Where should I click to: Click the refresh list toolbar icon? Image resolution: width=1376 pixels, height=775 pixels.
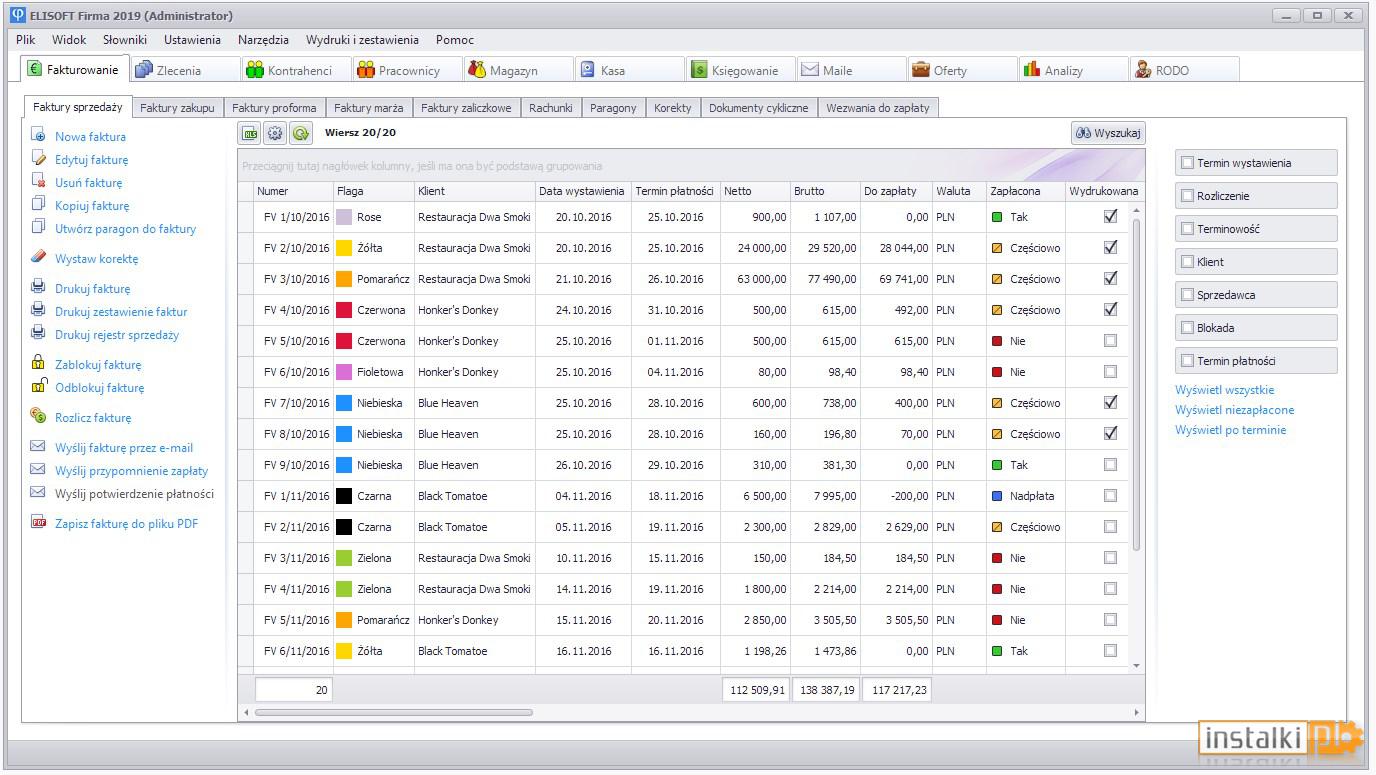tap(301, 133)
